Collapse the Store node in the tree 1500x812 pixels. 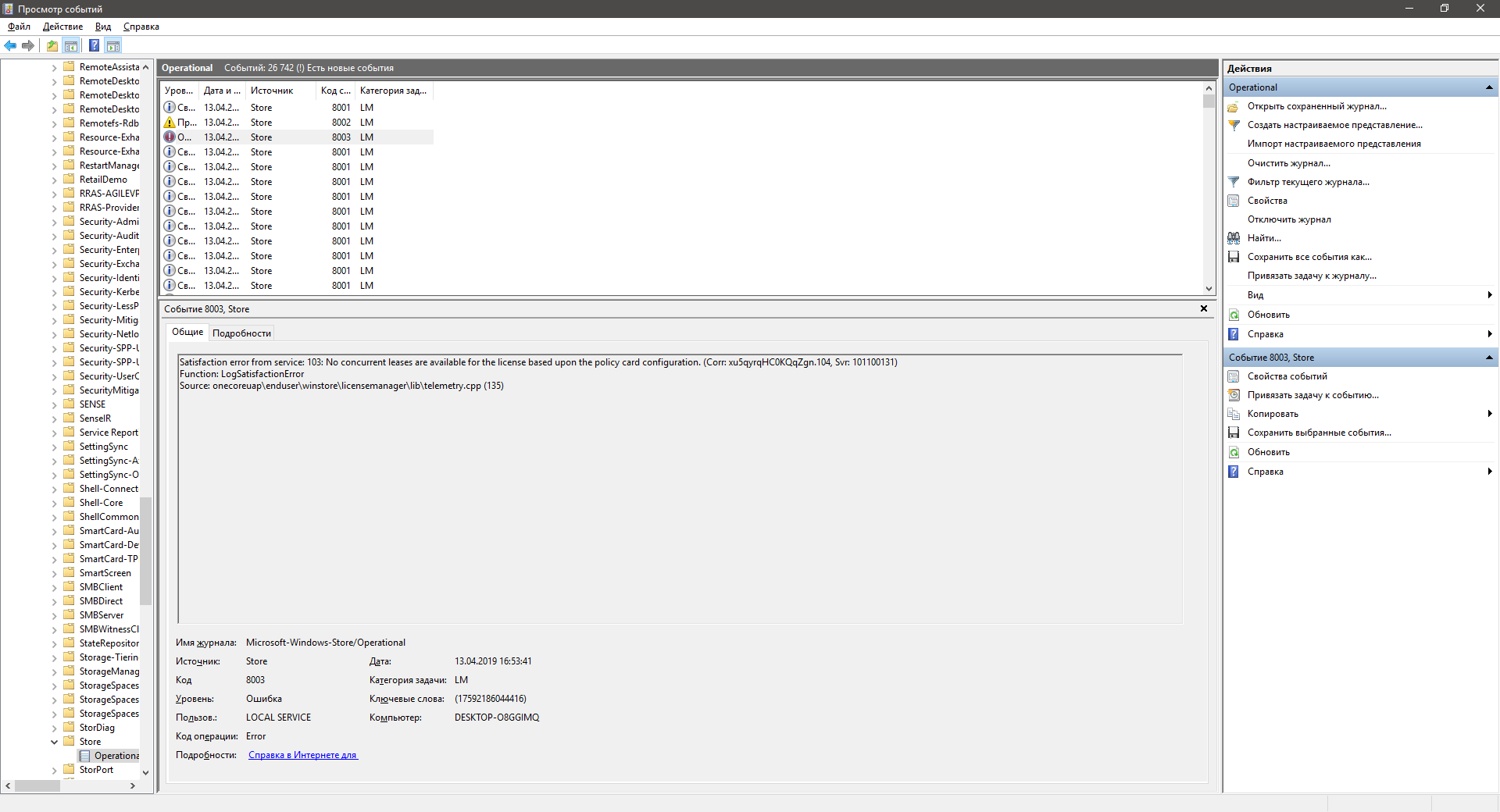coord(54,742)
